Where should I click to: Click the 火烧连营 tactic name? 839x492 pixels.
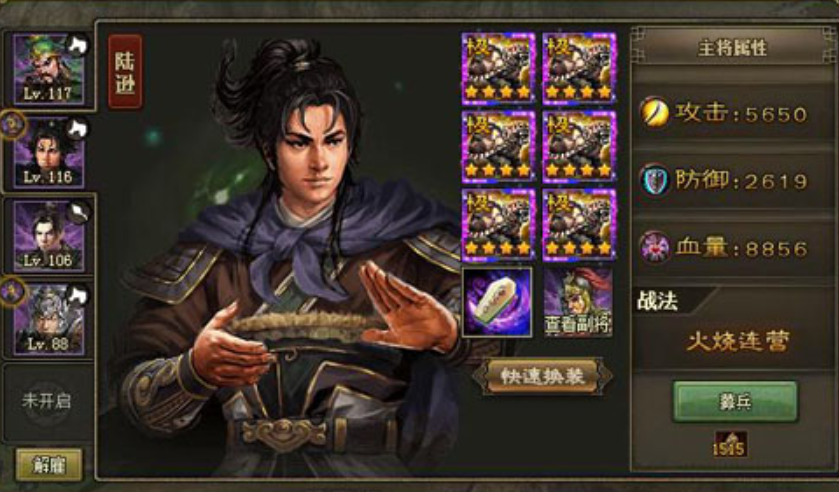pyautogui.click(x=737, y=342)
